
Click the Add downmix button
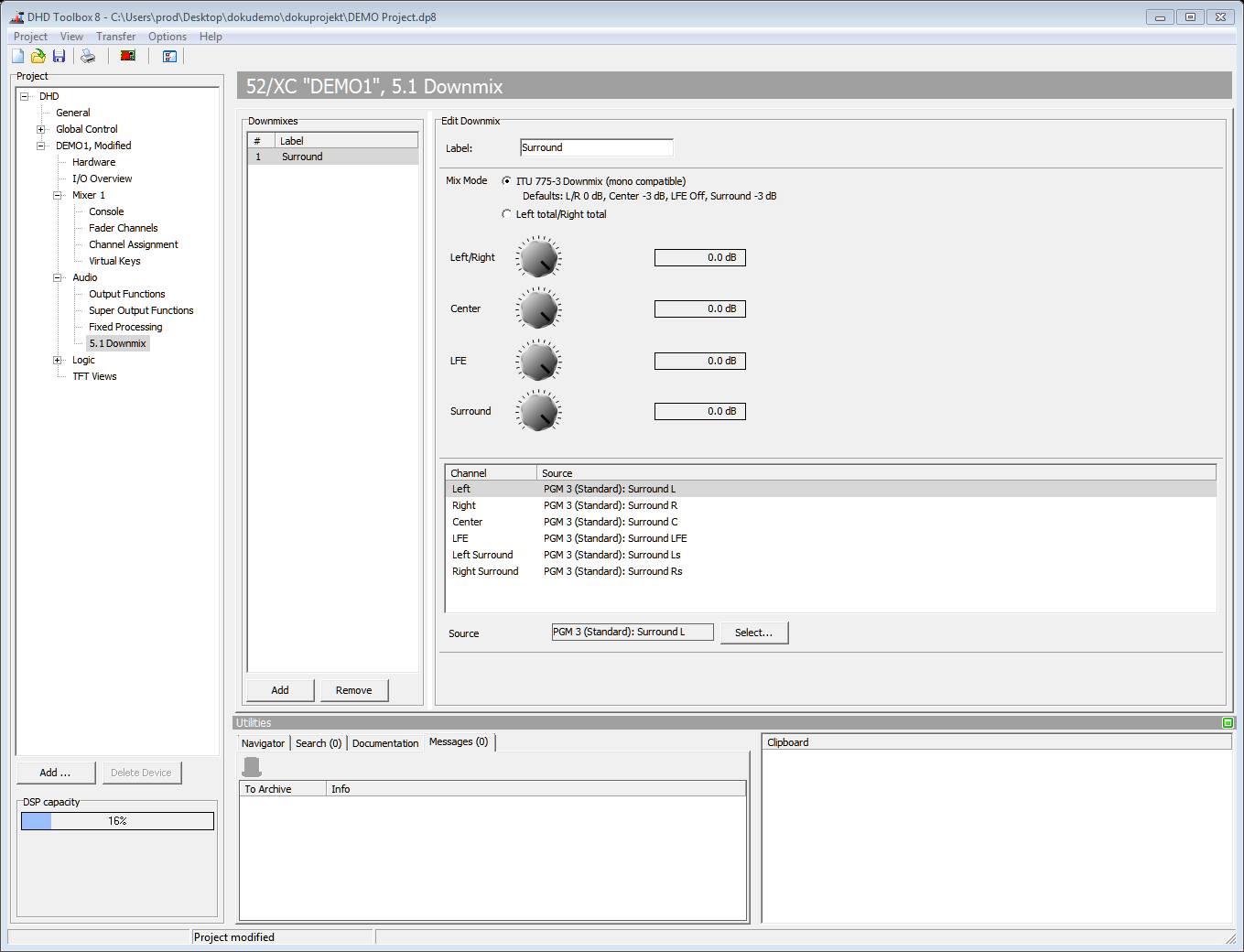(280, 690)
